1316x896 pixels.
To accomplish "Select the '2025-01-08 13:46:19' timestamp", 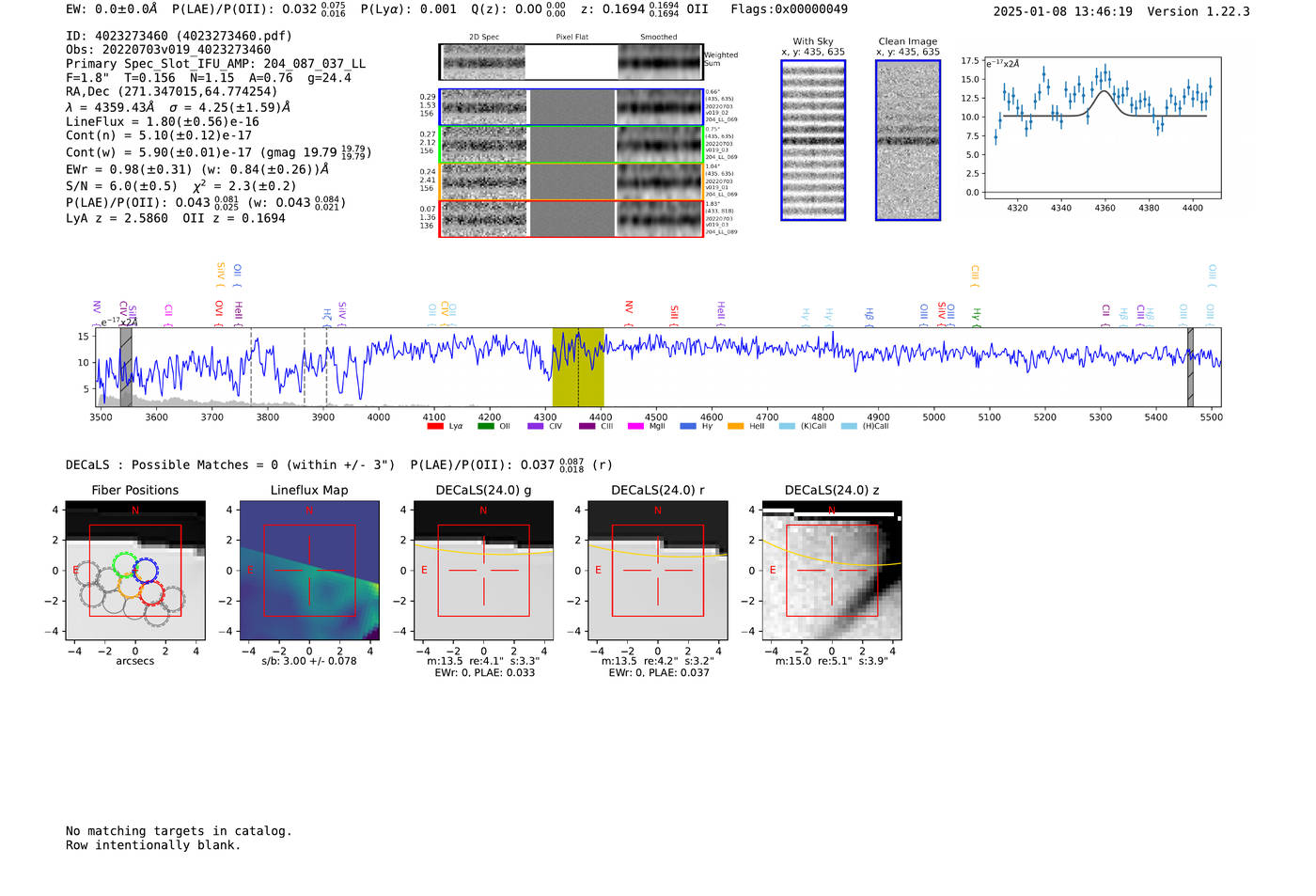I will pyautogui.click(x=1062, y=11).
